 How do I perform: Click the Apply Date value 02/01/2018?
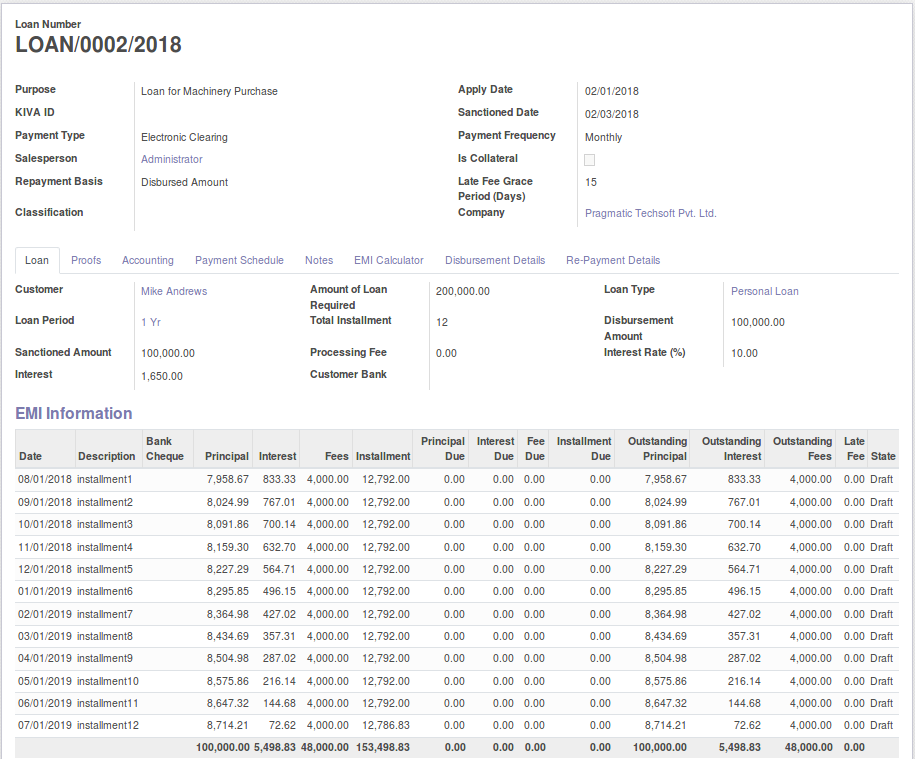[x=612, y=91]
